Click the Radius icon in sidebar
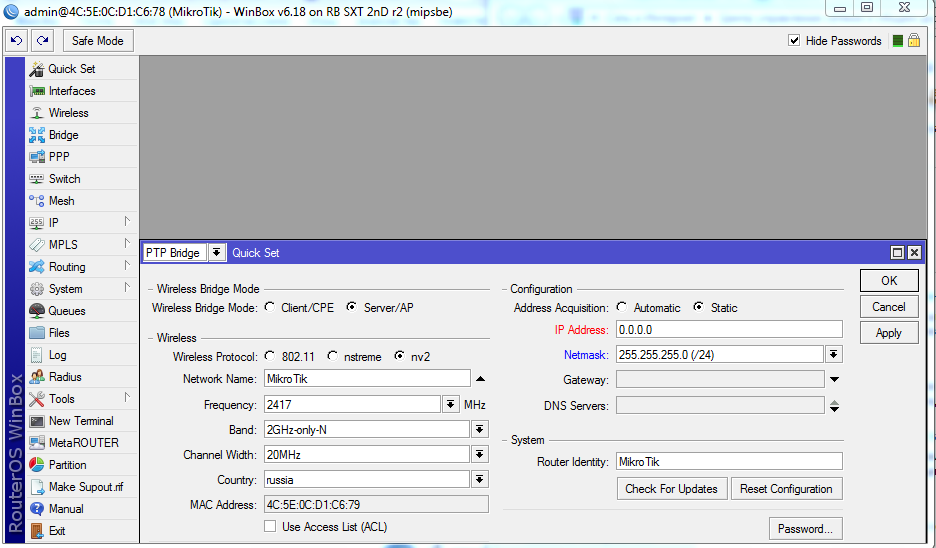Viewport: 936px width, 548px height. [x=37, y=377]
